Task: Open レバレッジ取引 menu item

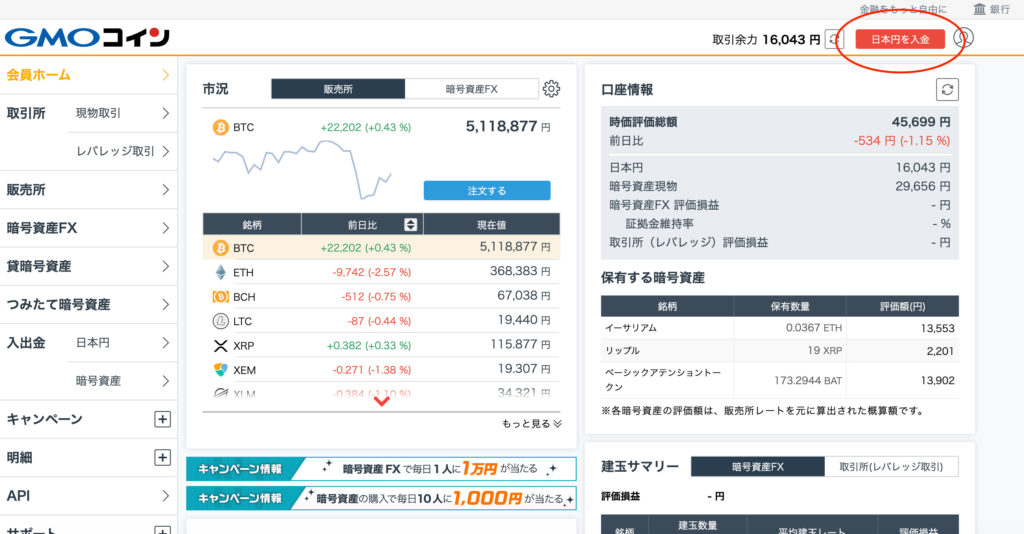Action: tap(122, 151)
